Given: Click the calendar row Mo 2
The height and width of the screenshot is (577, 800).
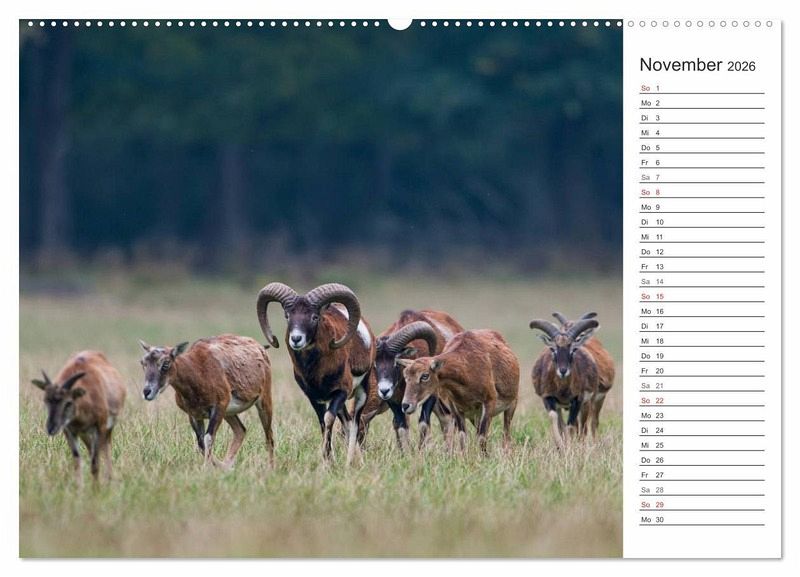Looking at the screenshot, I should pos(702,103).
